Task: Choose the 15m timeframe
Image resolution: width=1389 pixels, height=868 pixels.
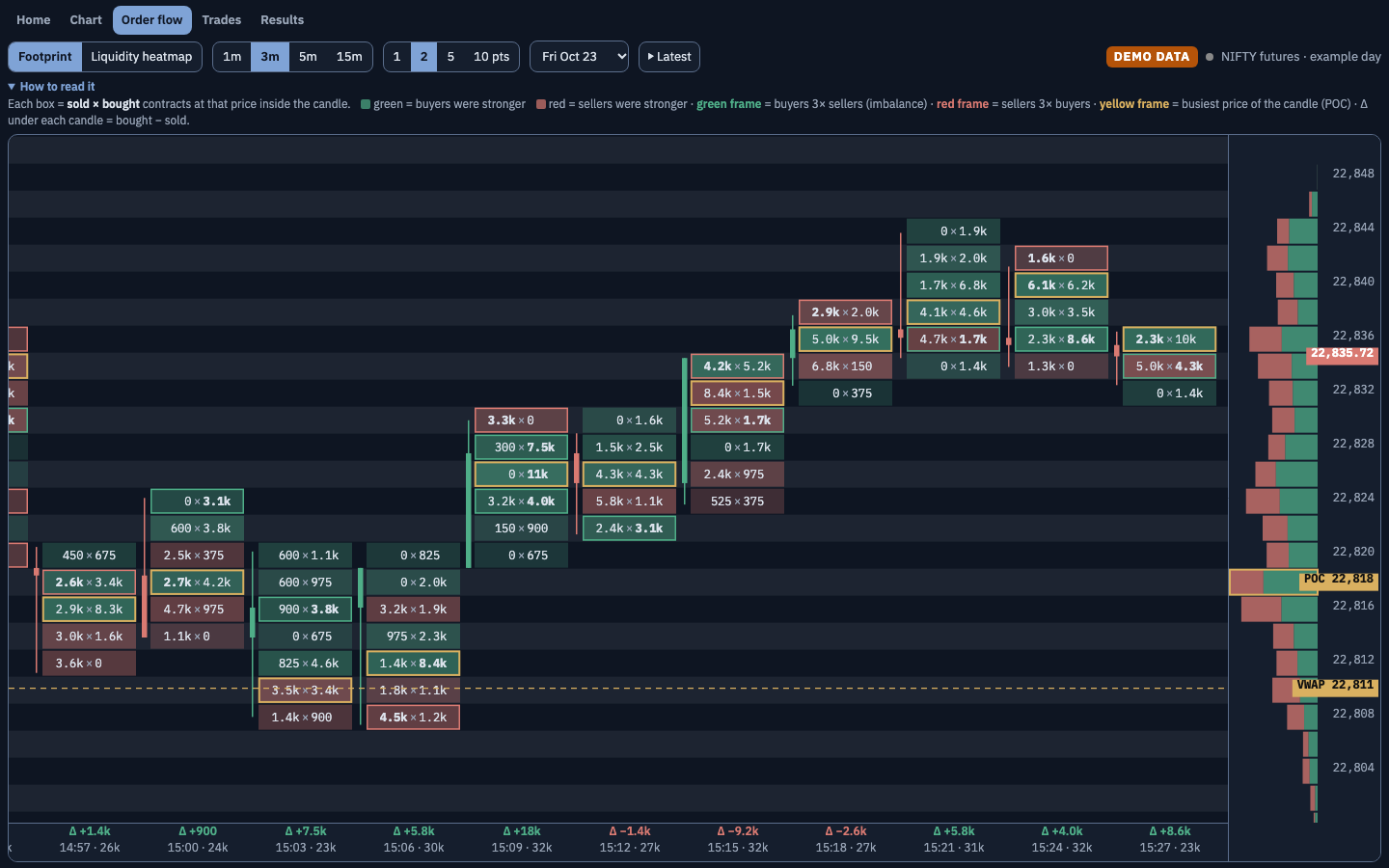Action: [x=349, y=57]
